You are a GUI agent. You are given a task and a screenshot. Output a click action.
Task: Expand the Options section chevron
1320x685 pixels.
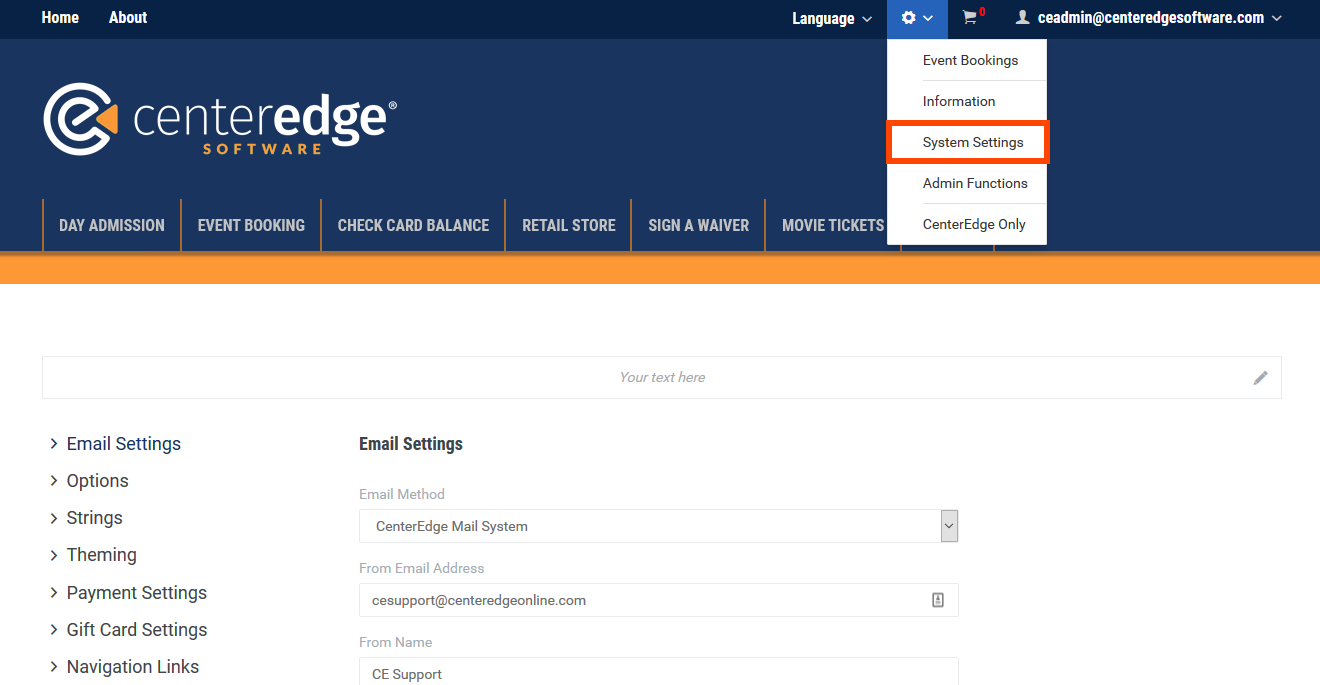point(54,481)
